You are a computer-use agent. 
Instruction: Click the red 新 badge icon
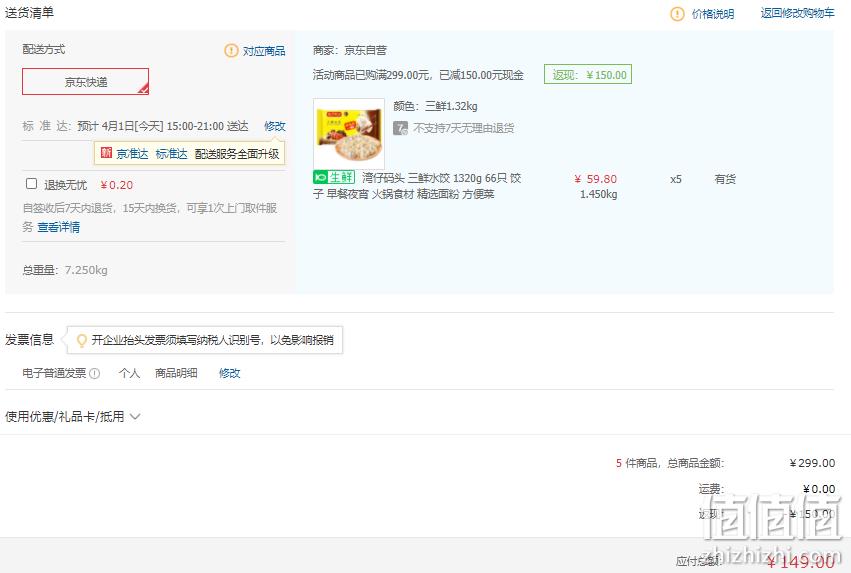pos(106,153)
